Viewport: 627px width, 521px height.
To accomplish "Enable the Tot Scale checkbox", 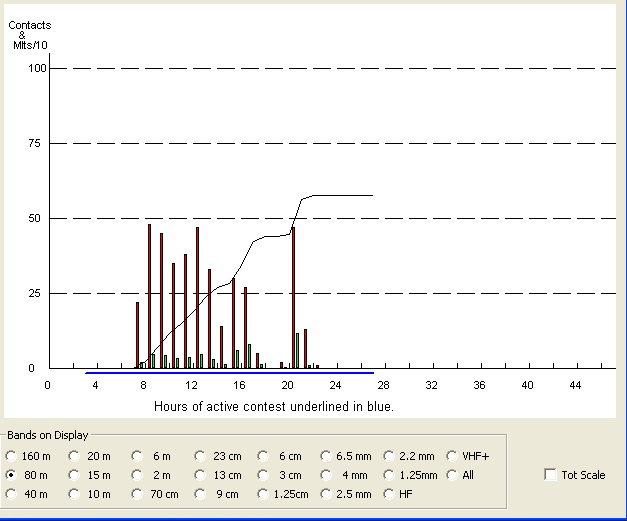I will click(x=550, y=475).
